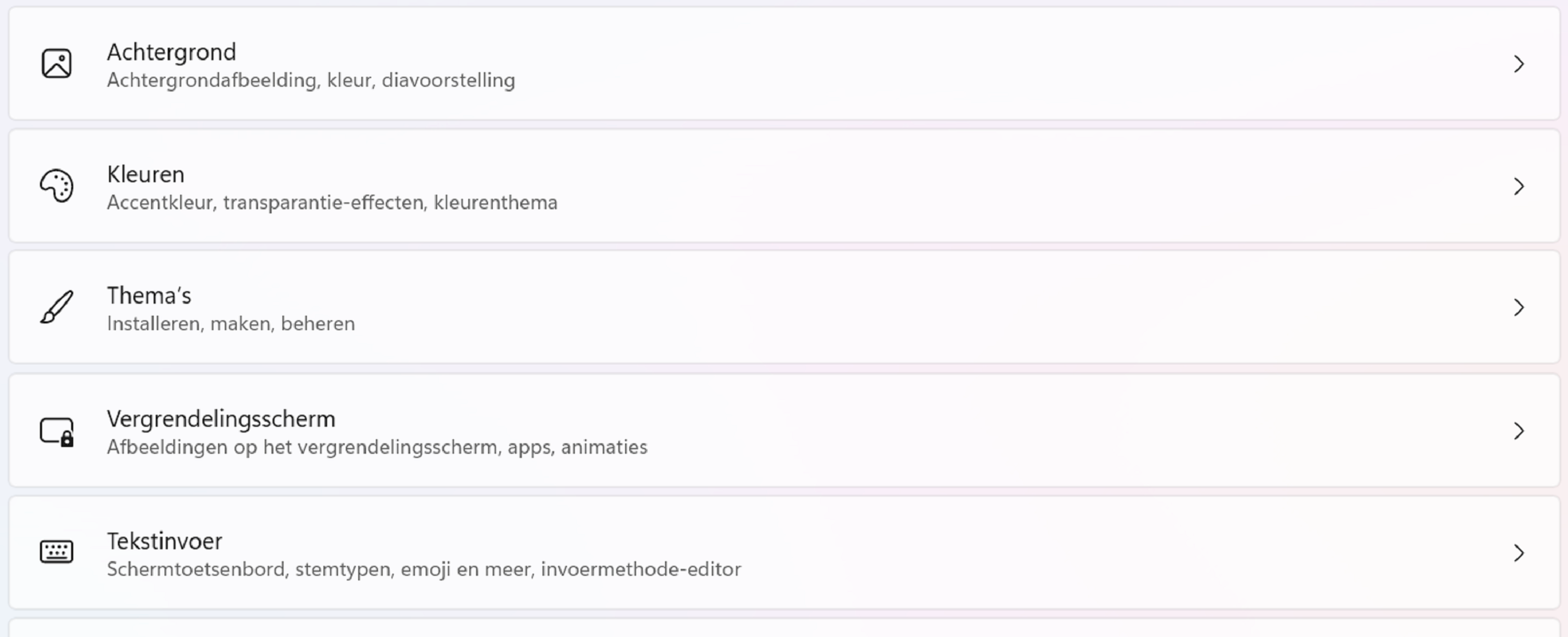Open the Tekstinvoer settings title

click(x=165, y=541)
